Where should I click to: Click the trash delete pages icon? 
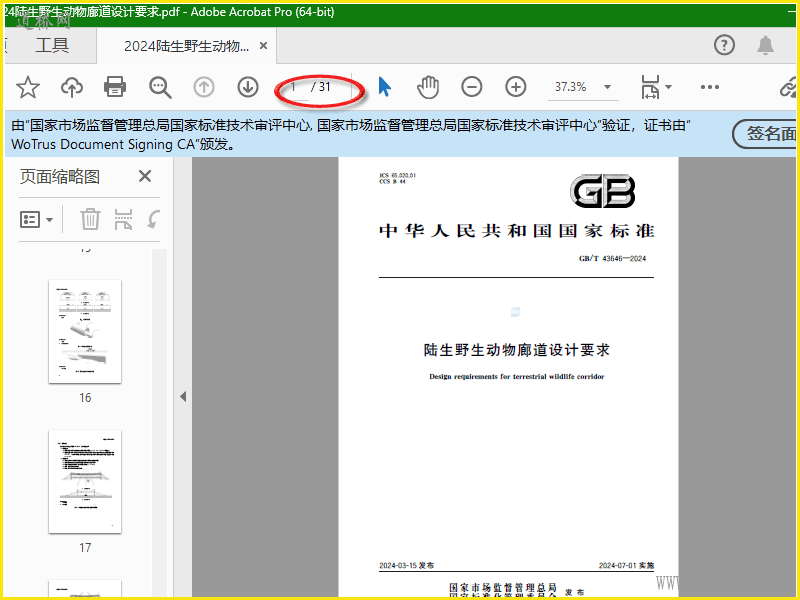(x=90, y=219)
